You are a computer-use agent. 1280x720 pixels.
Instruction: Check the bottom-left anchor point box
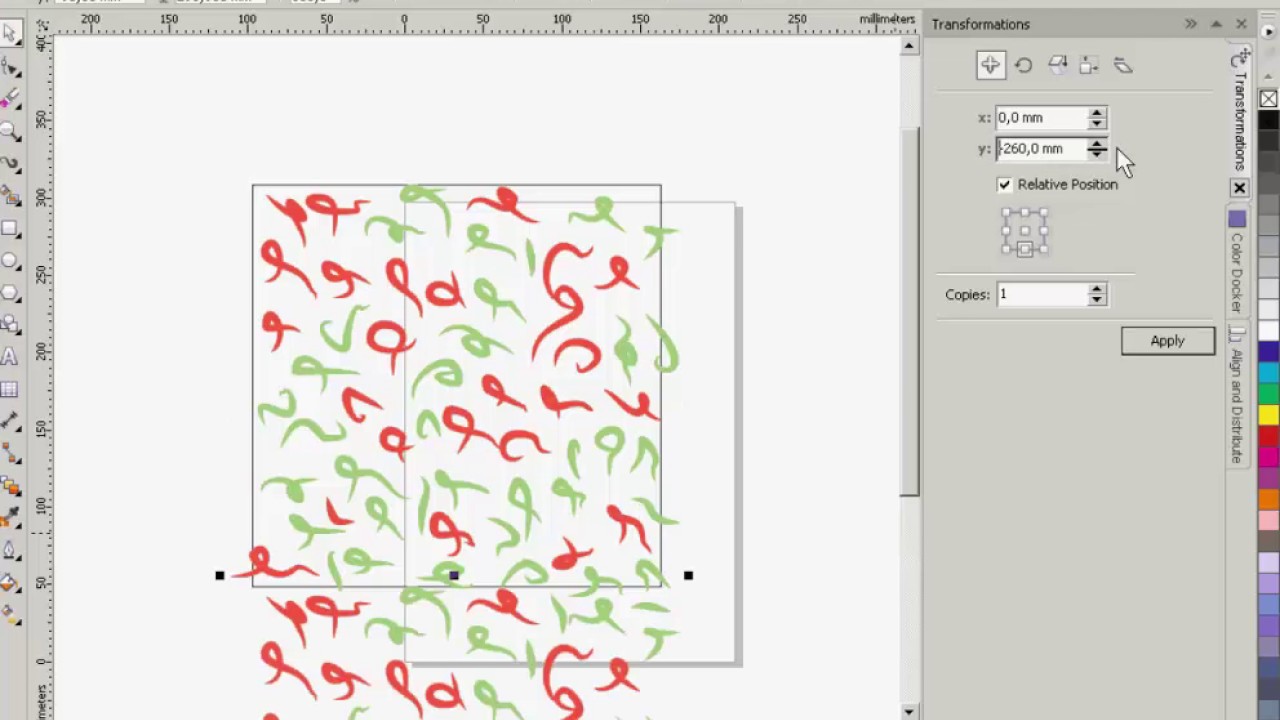click(1007, 250)
